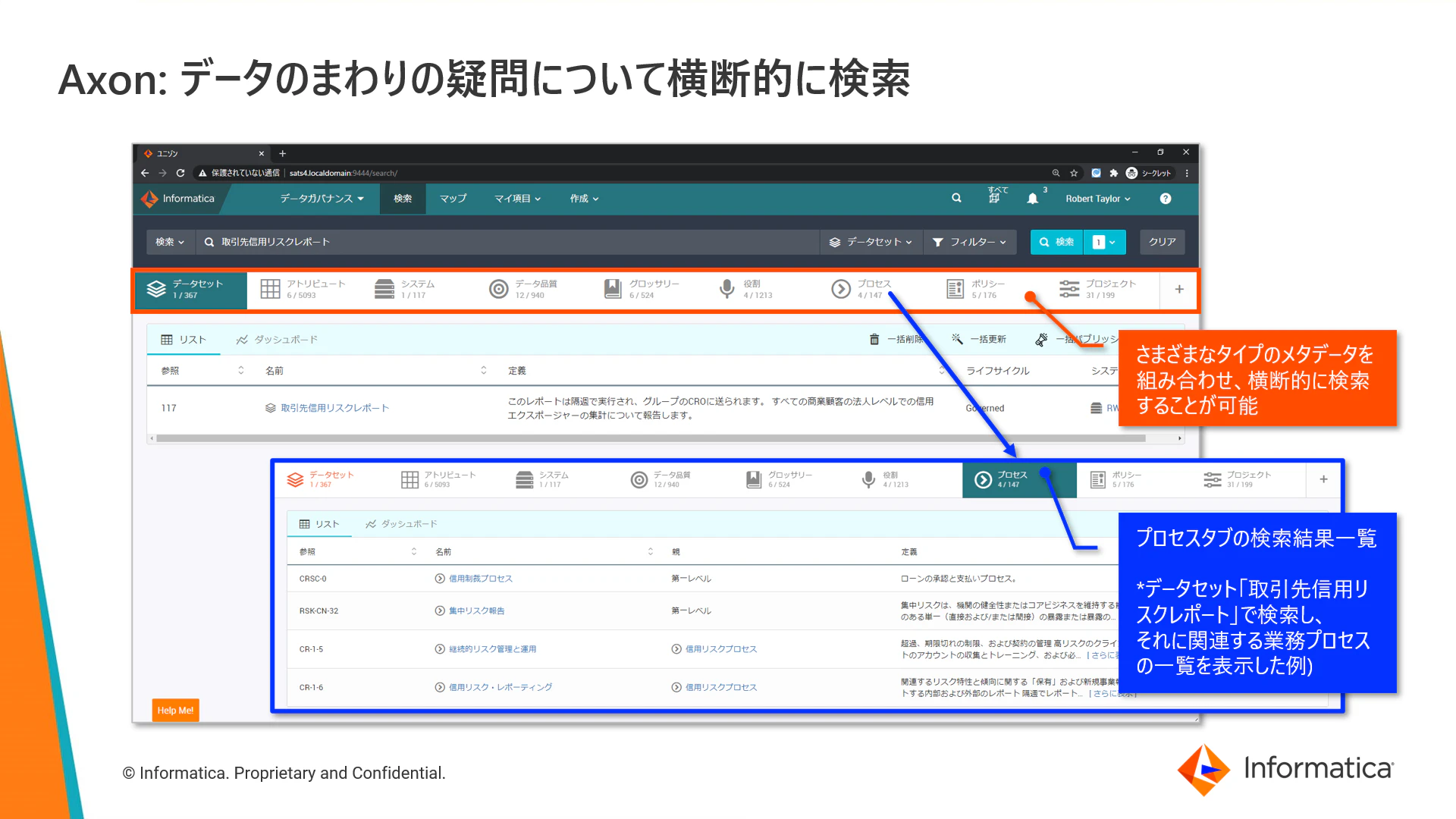The width and height of the screenshot is (1456, 819).
Task: Click the cyan 検索 button
Action: coord(1056,242)
